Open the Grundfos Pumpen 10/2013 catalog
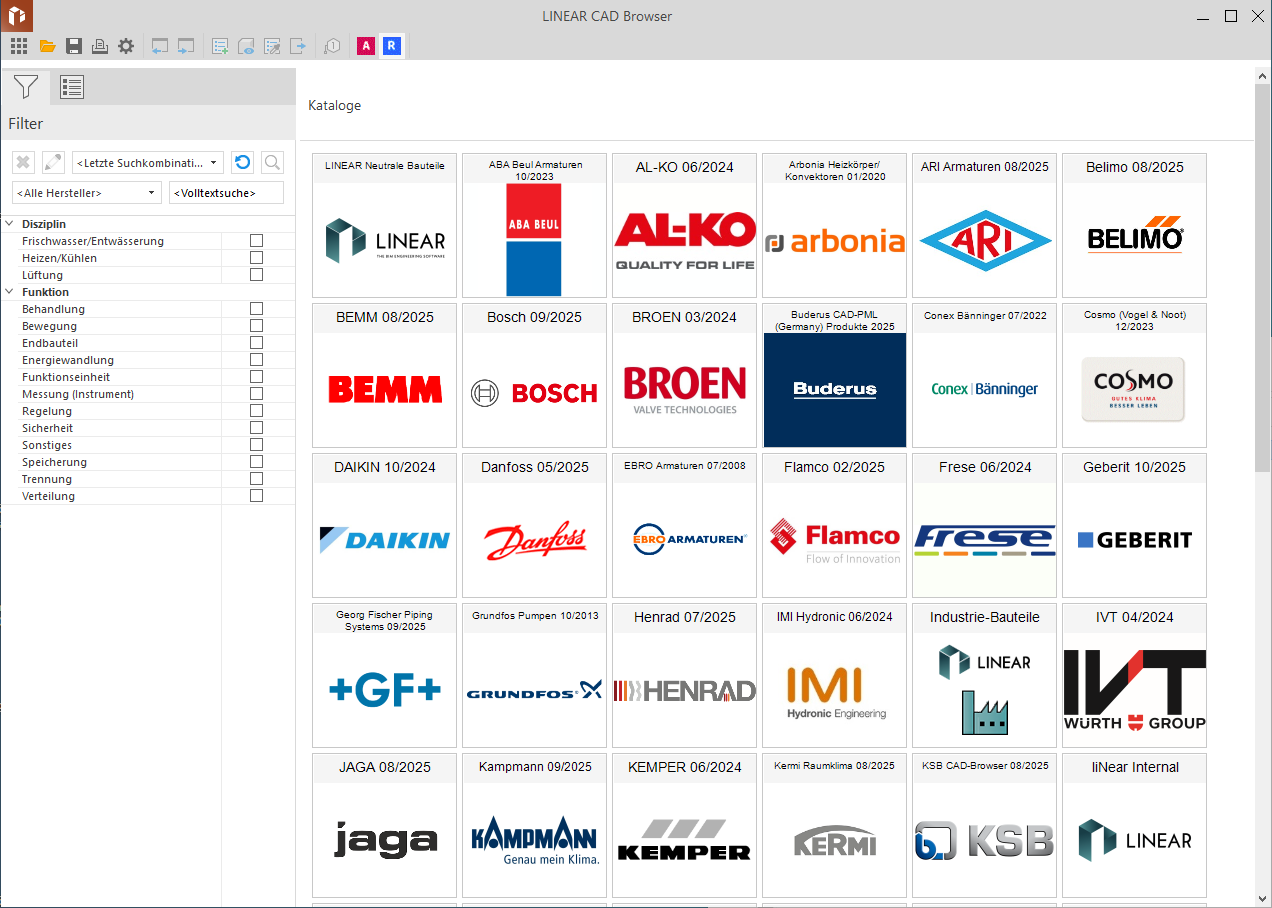Screen dimensions: 1272x908 pos(534,675)
